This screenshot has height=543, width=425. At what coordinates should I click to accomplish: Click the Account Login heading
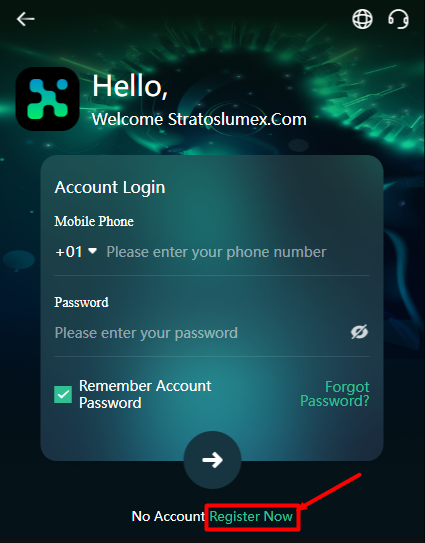click(x=110, y=187)
